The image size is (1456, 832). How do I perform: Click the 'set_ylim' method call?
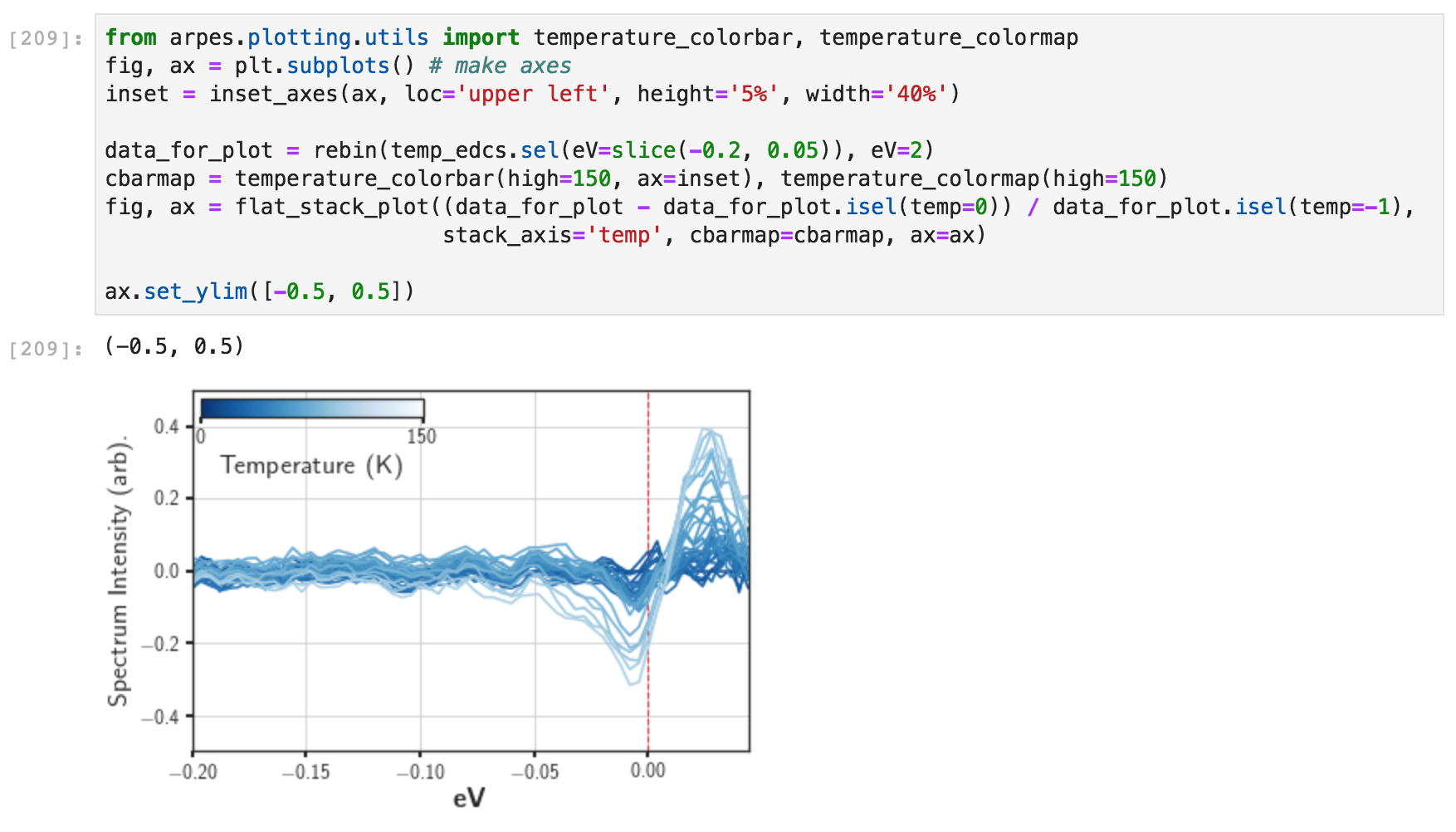[196, 291]
